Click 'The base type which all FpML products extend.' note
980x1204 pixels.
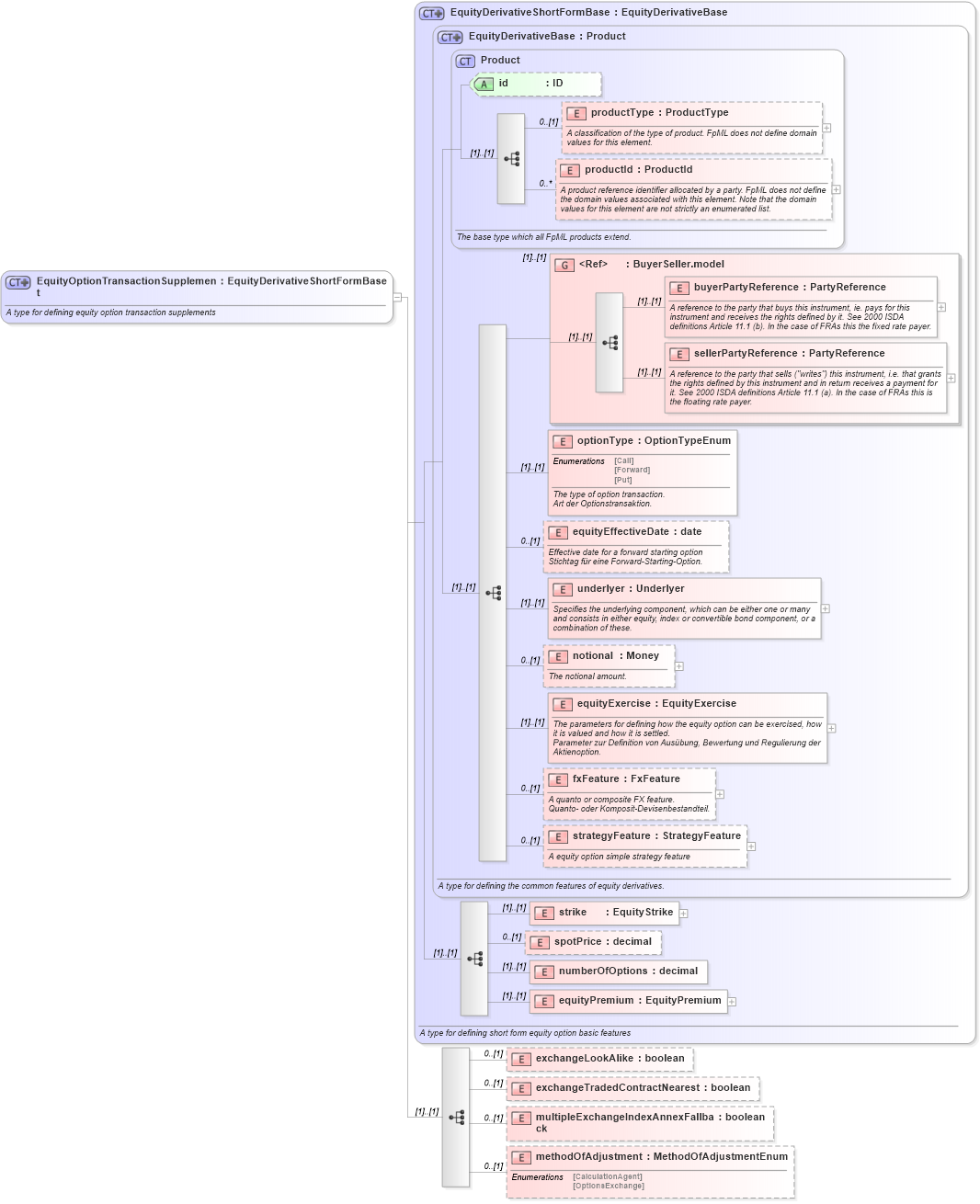click(543, 237)
